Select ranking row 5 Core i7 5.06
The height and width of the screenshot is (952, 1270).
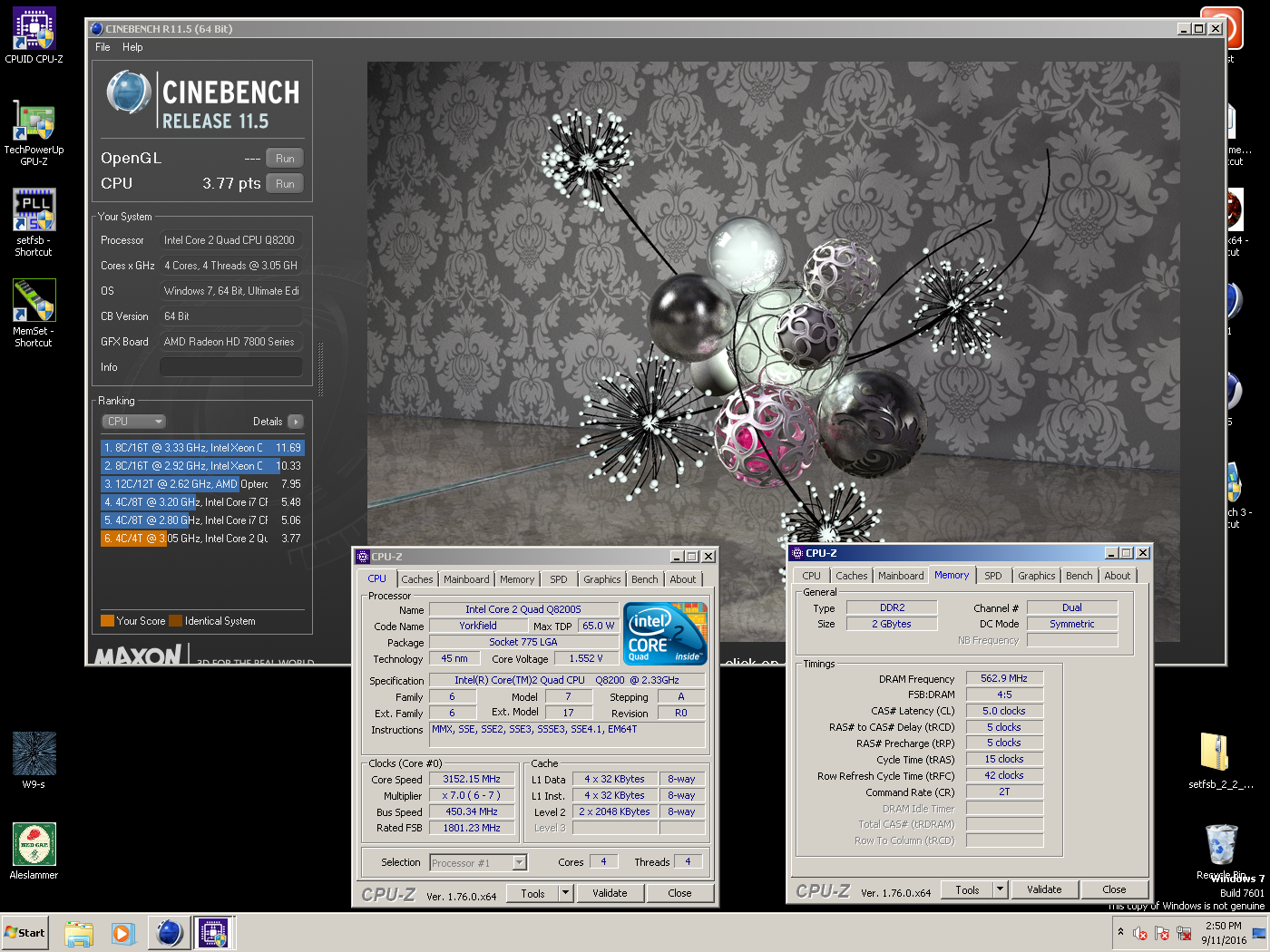(x=202, y=520)
